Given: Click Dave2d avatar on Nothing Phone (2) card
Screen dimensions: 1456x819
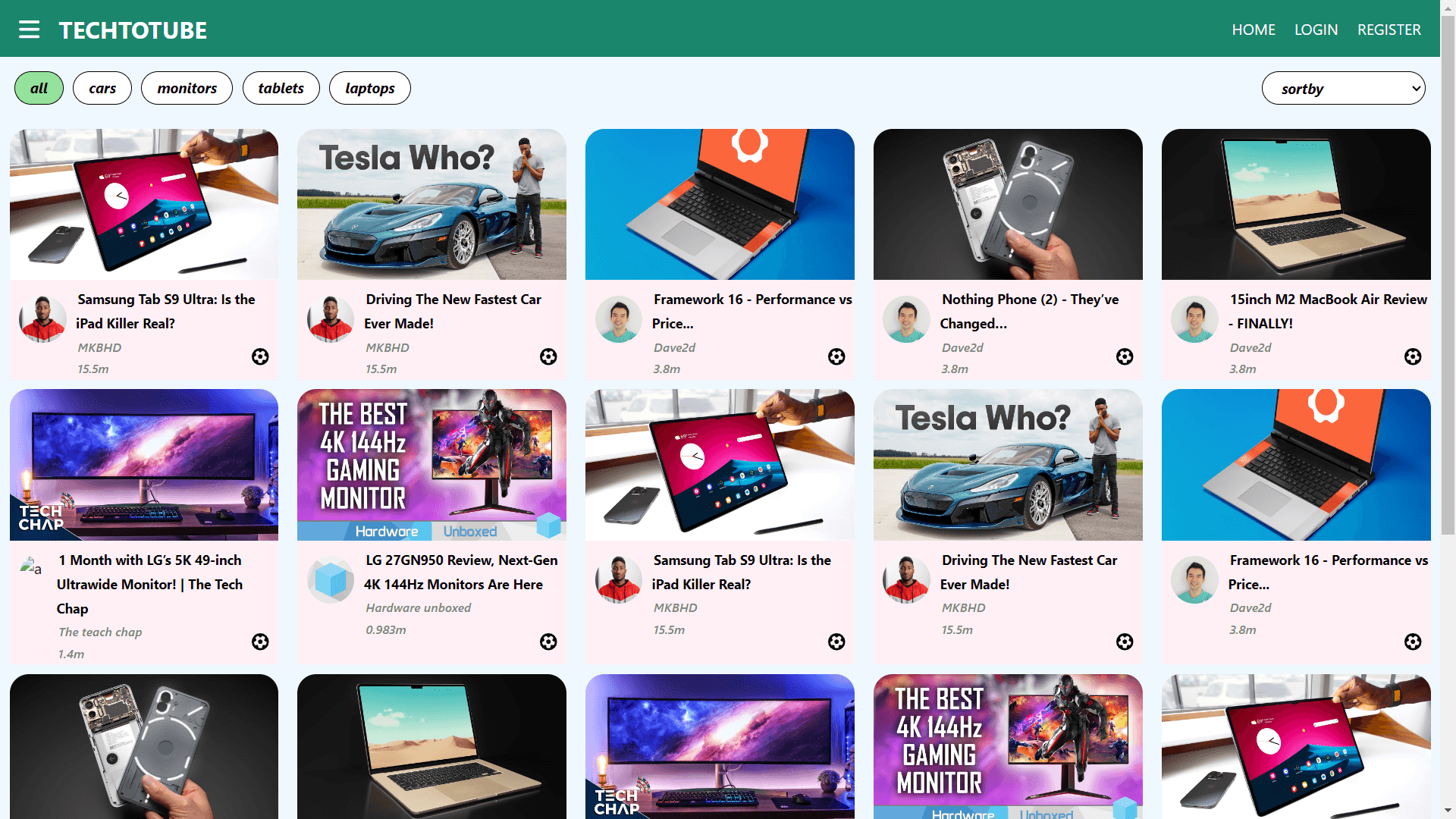Looking at the screenshot, I should [907, 319].
